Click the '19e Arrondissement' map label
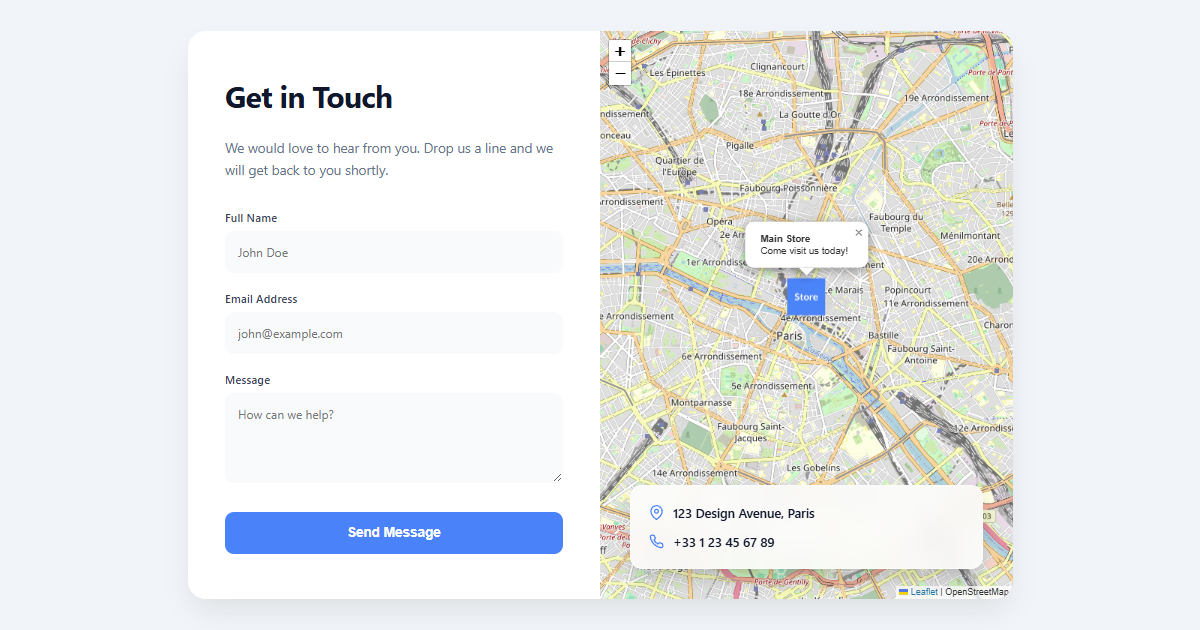The image size is (1200, 630). 946,98
